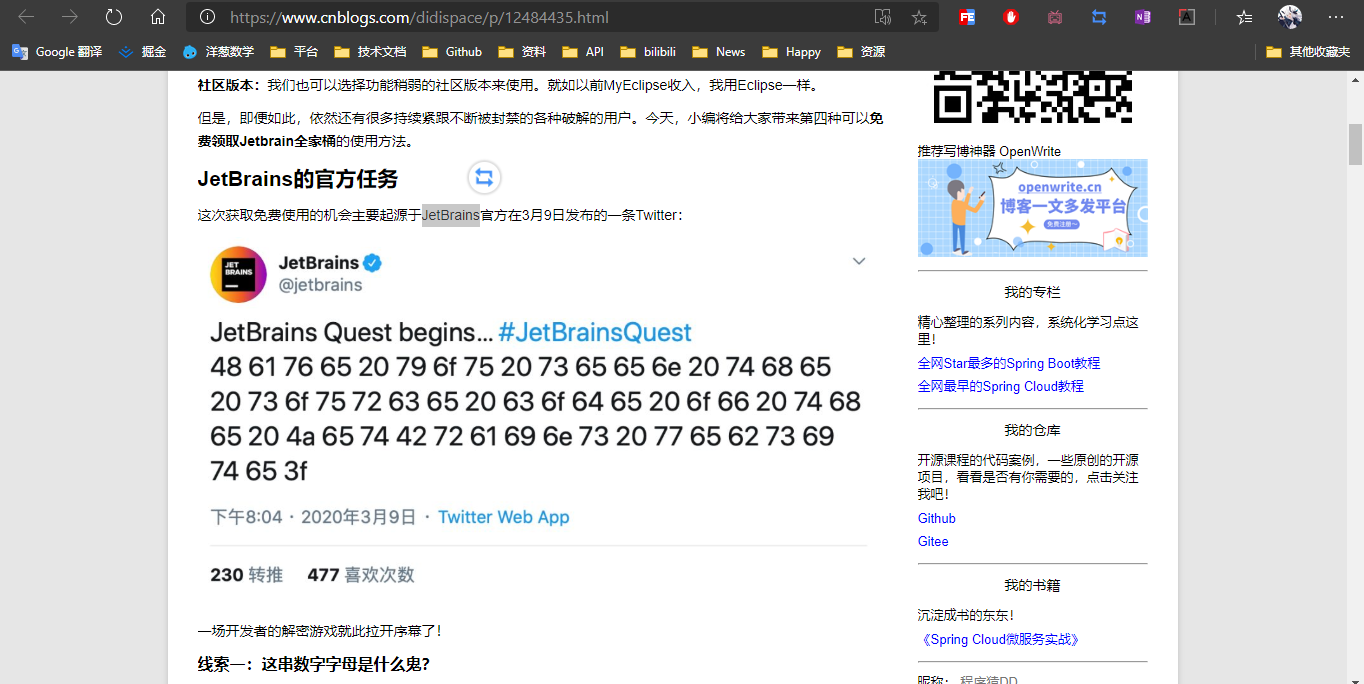Open the 洋葱数学 bookmark
The width and height of the screenshot is (1364, 684).
point(218,52)
